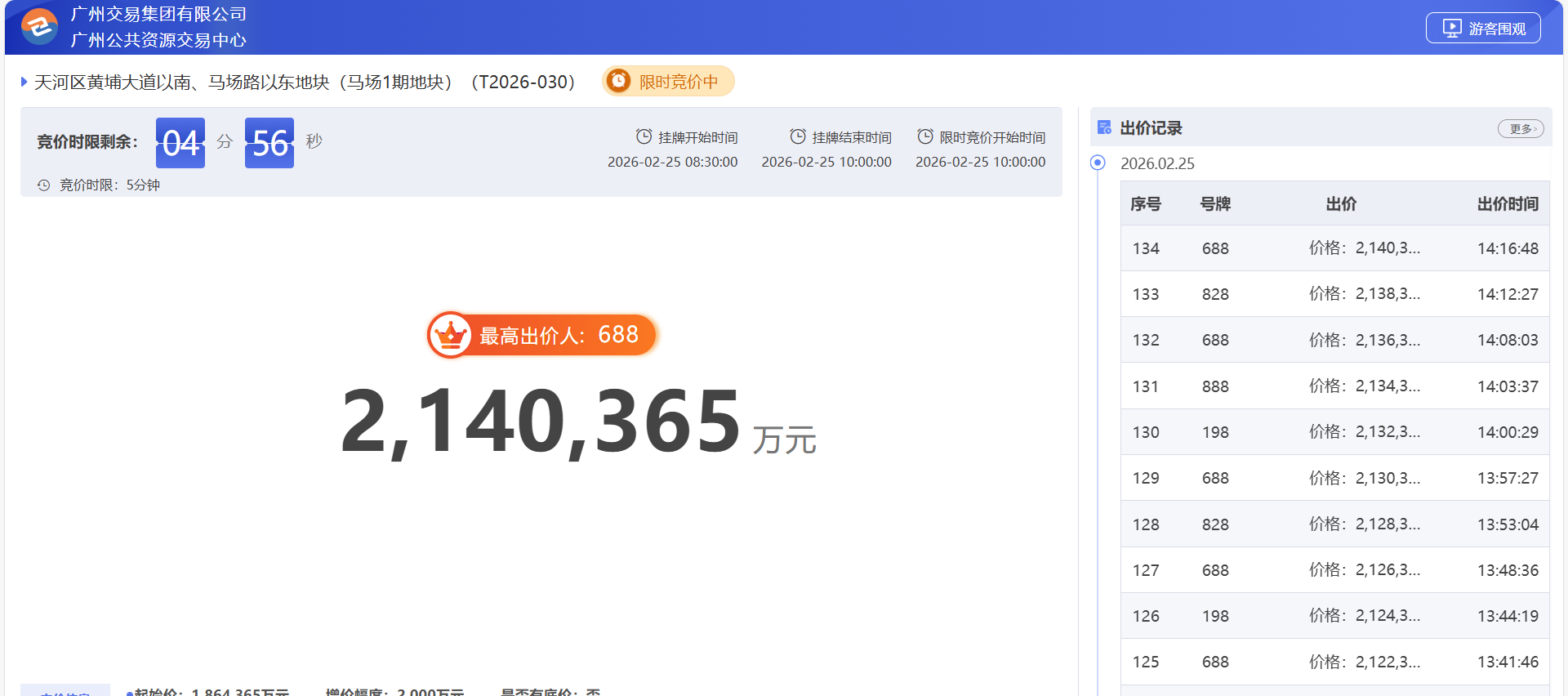Click the clock icon next to 挂牌结束时间
Viewport: 1568px width, 696px height.
point(797,136)
